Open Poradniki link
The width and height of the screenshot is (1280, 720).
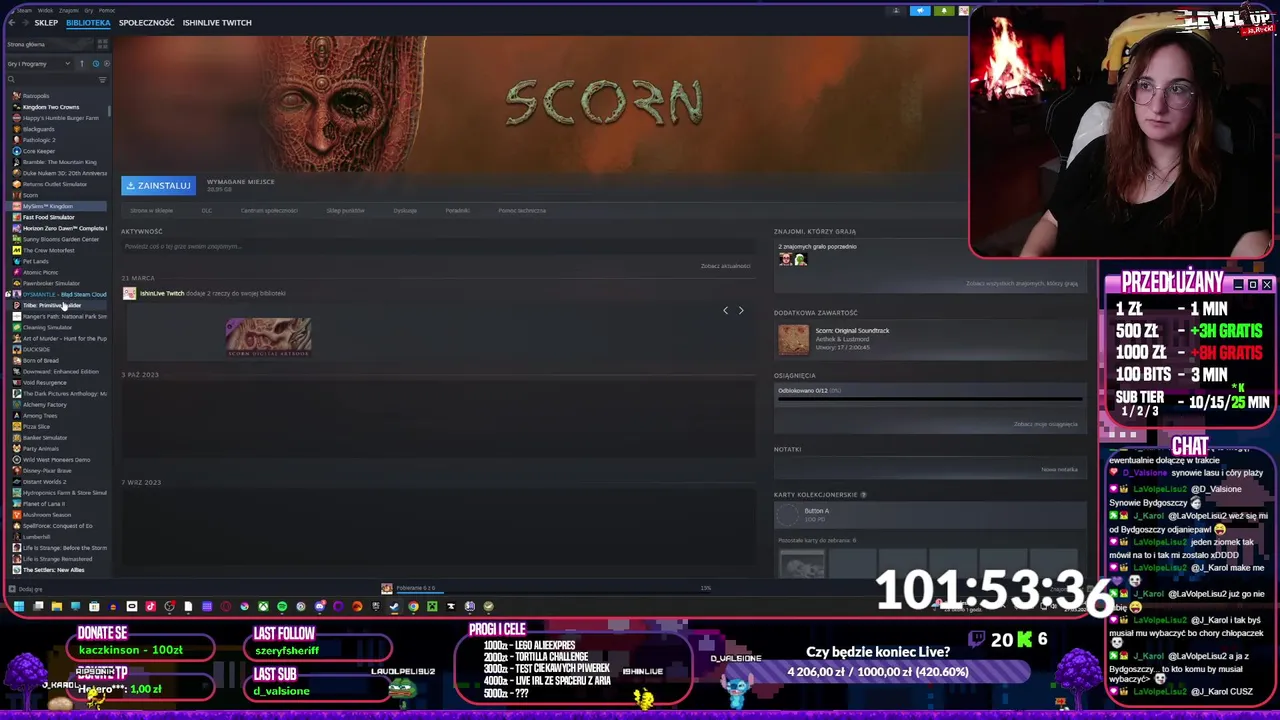457,211
